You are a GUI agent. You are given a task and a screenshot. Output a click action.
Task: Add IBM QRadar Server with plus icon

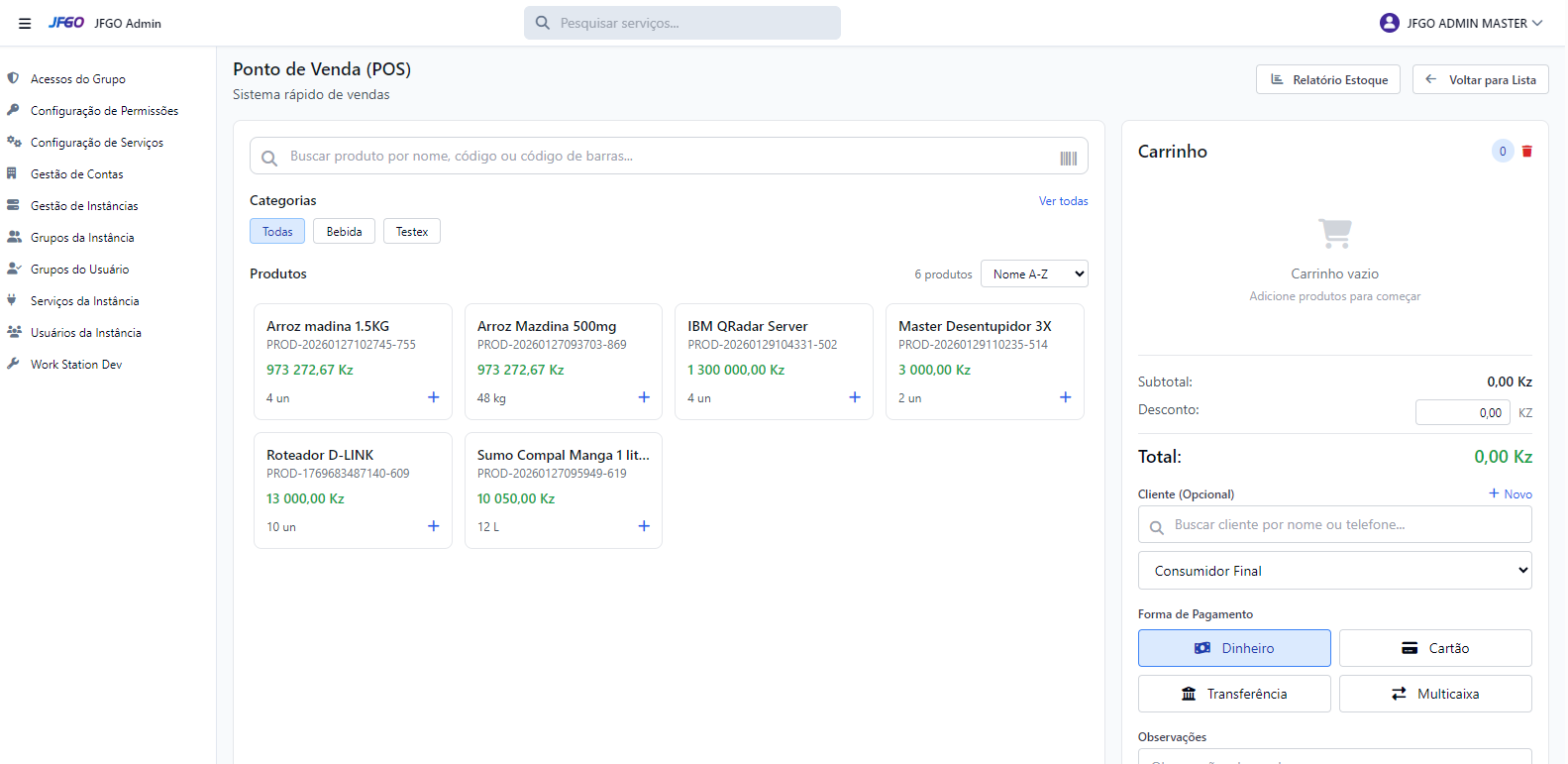point(854,397)
